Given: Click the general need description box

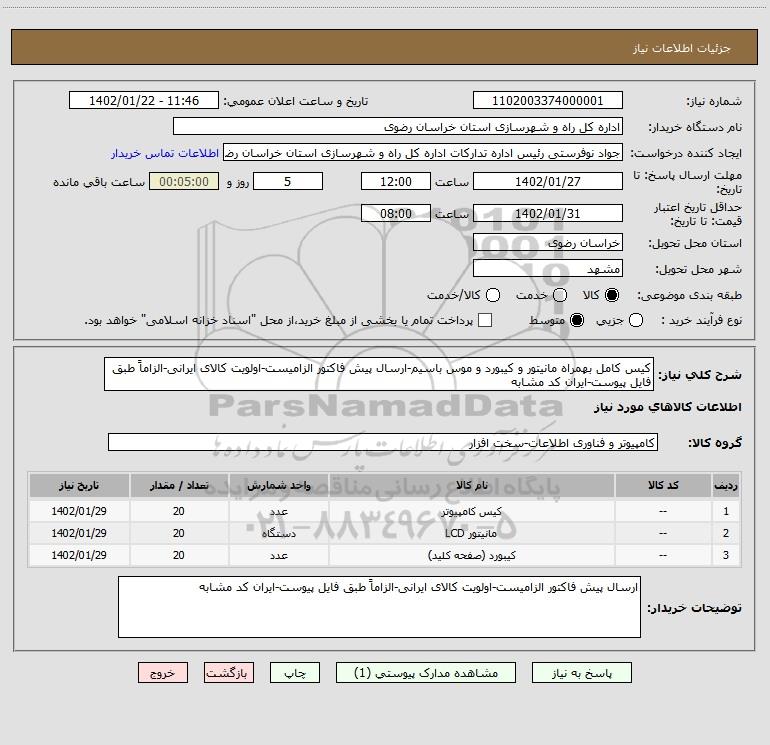Looking at the screenshot, I should click(379, 374).
